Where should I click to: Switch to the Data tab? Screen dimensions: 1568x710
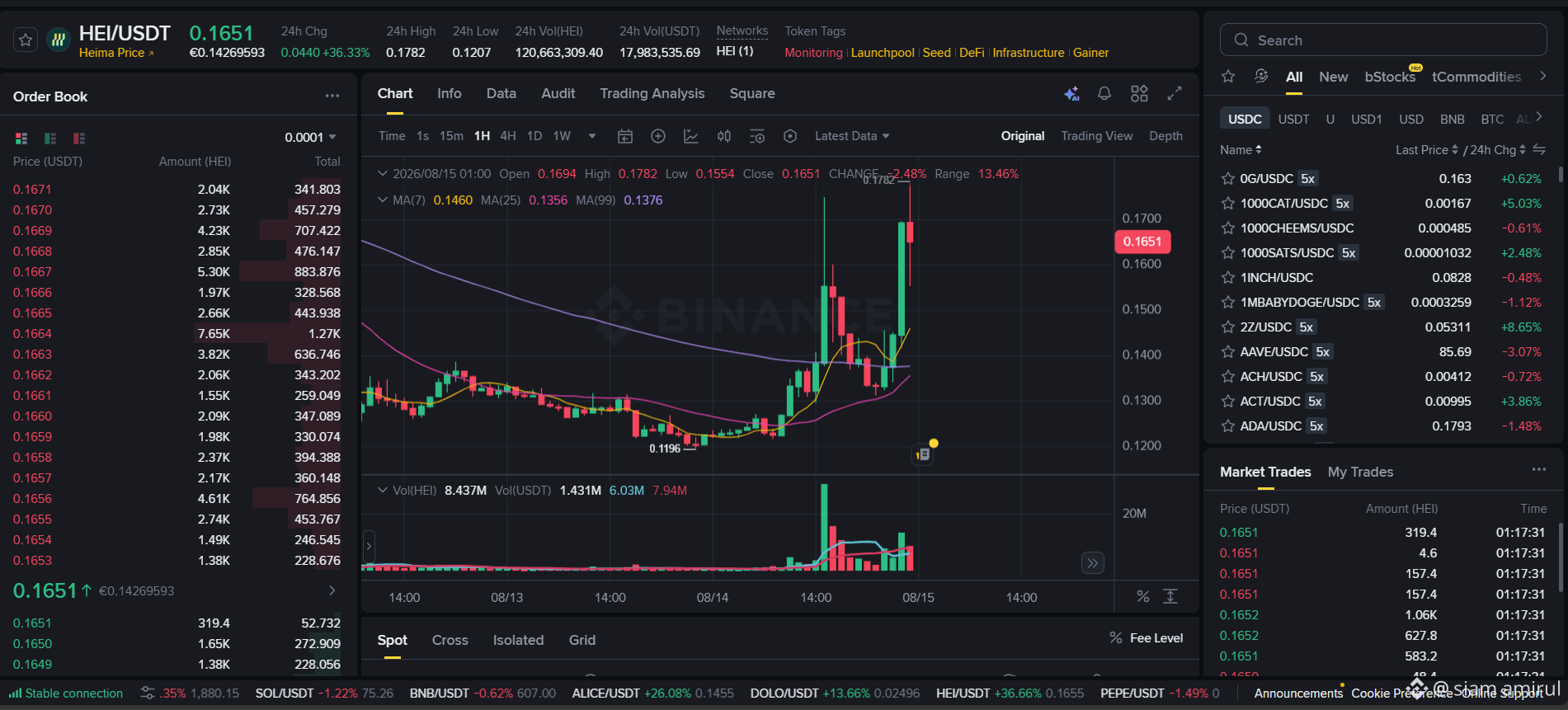(501, 94)
